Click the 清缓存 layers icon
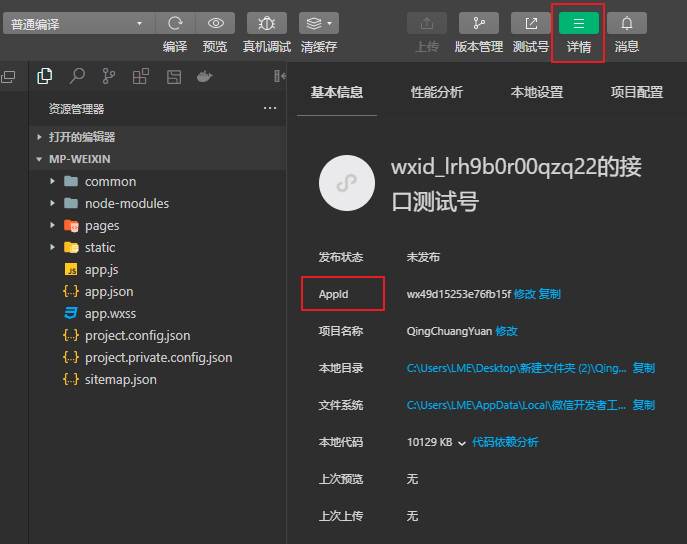This screenshot has height=544, width=687. pos(314,23)
